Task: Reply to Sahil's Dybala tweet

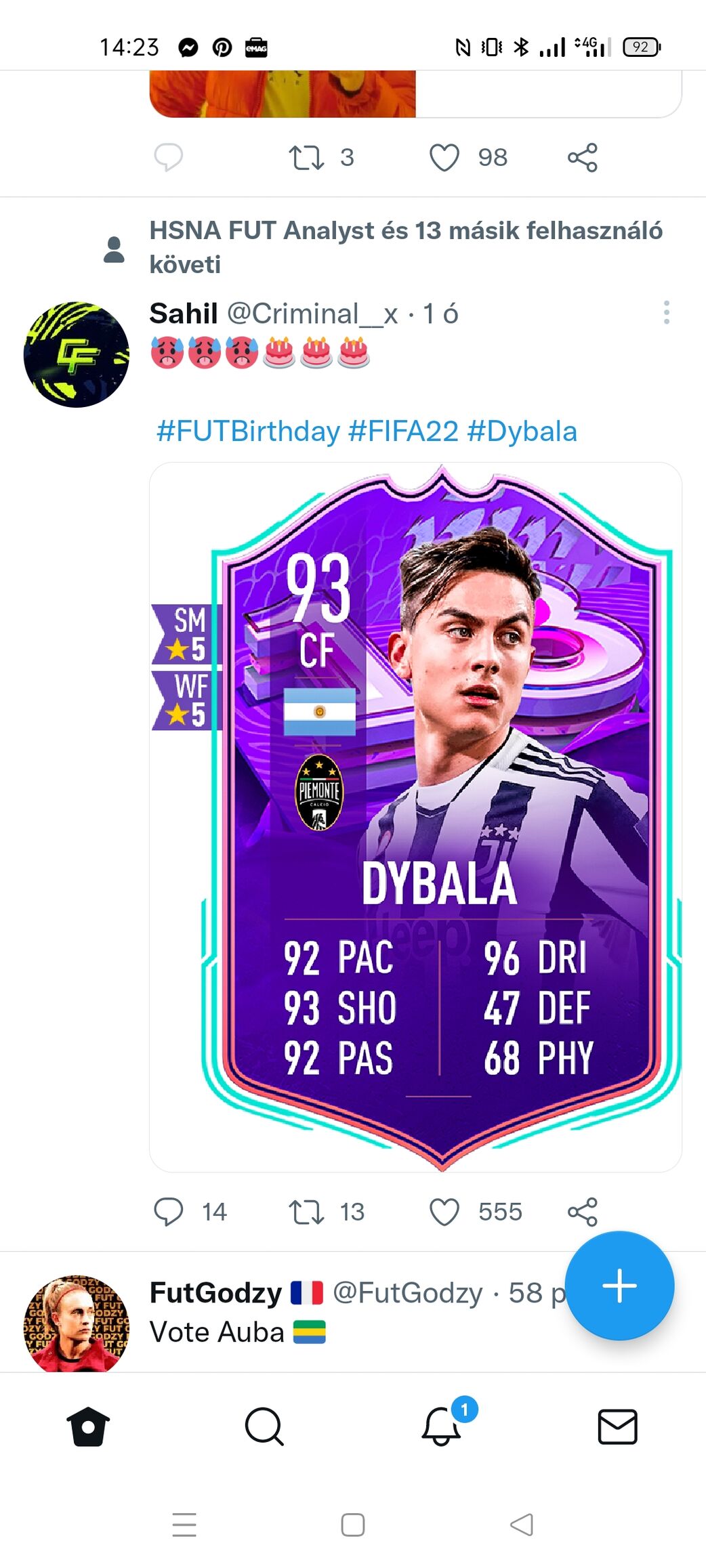Action: point(169,1212)
